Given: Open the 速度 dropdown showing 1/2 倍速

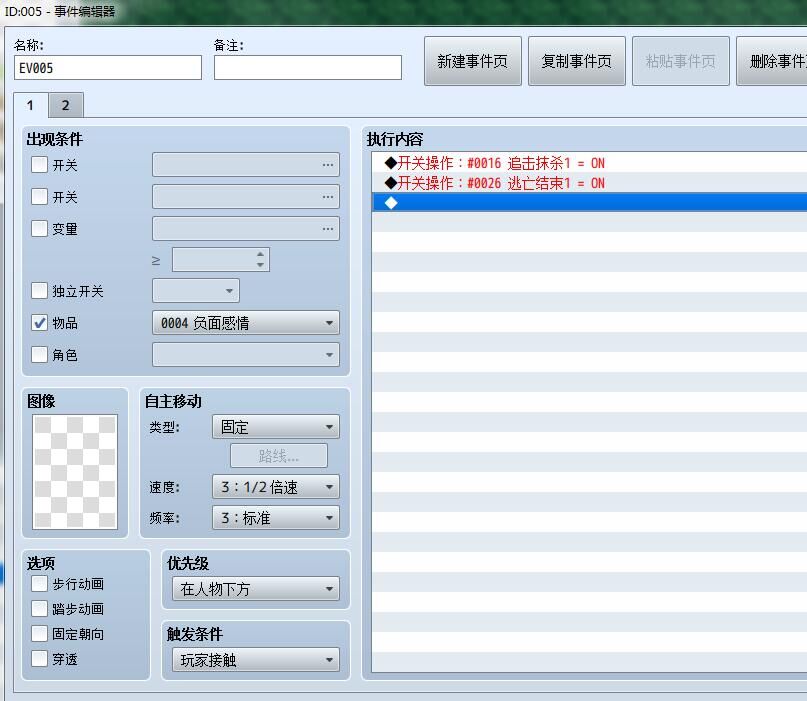Looking at the screenshot, I should click(275, 487).
